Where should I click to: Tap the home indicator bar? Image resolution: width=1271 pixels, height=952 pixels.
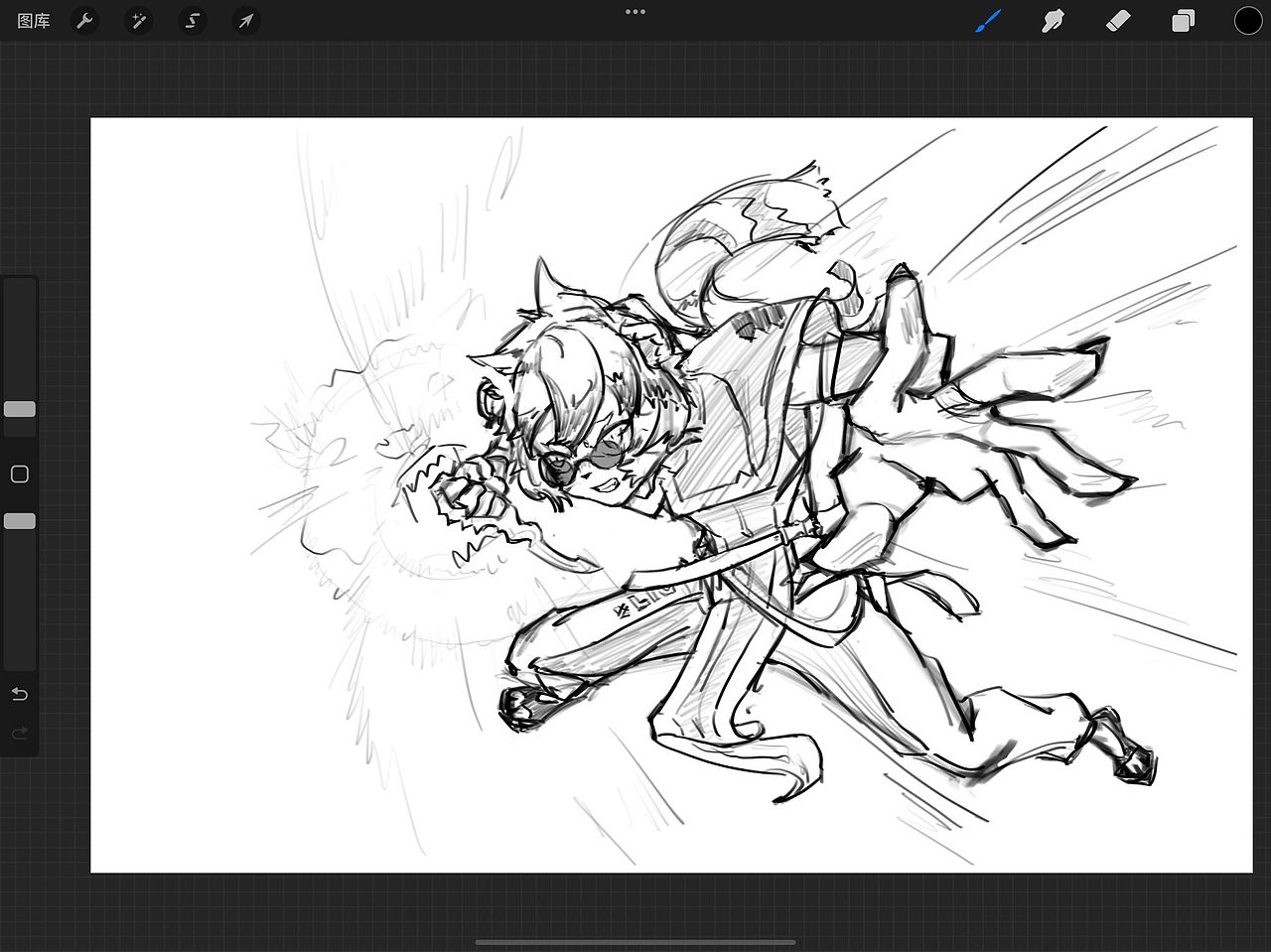[x=635, y=942]
